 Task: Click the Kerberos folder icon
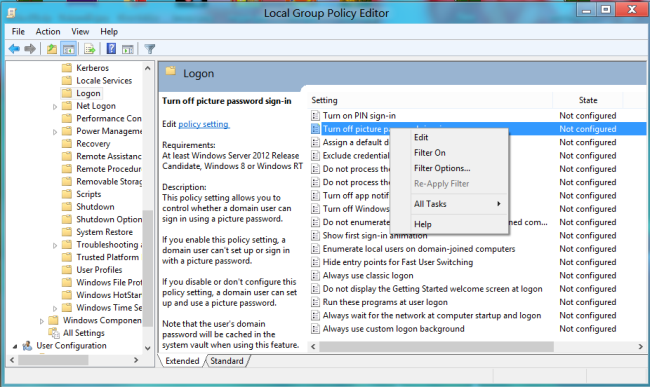(x=67, y=68)
